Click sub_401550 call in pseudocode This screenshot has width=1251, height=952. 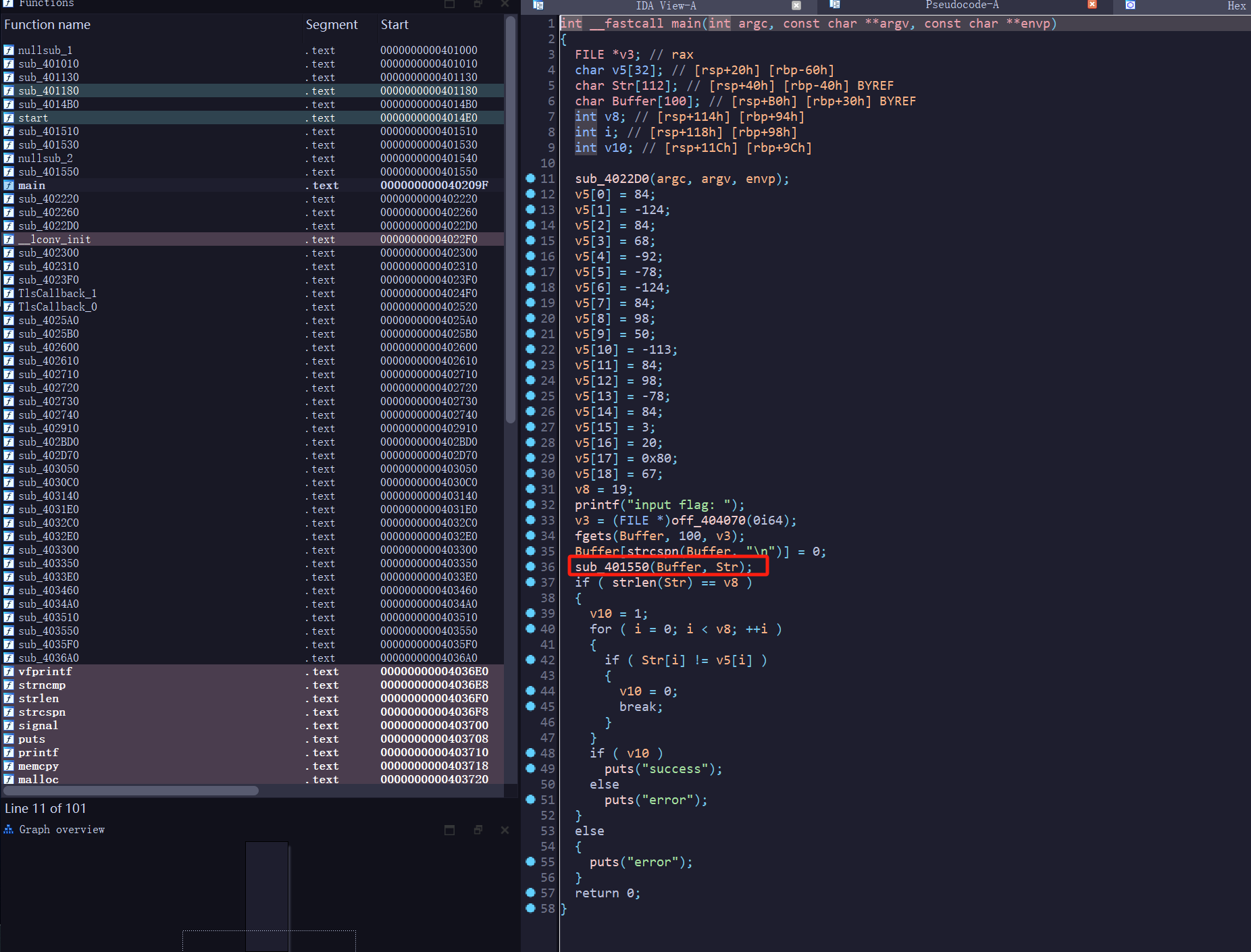tap(611, 566)
